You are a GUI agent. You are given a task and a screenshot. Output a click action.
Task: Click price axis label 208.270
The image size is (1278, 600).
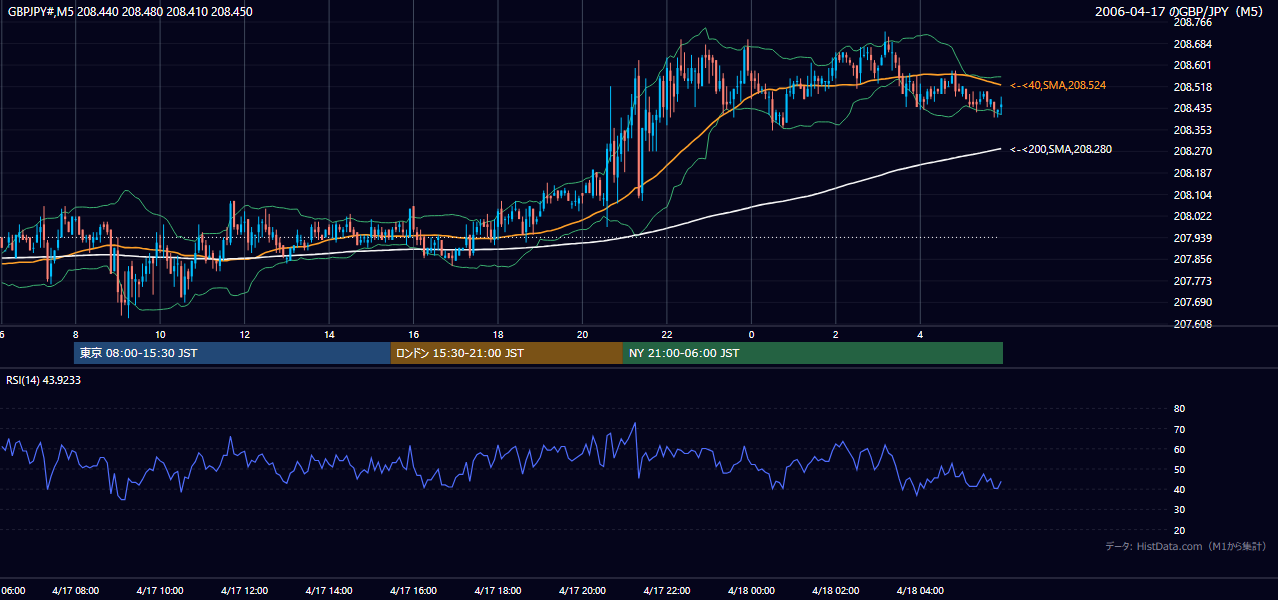(x=1192, y=151)
